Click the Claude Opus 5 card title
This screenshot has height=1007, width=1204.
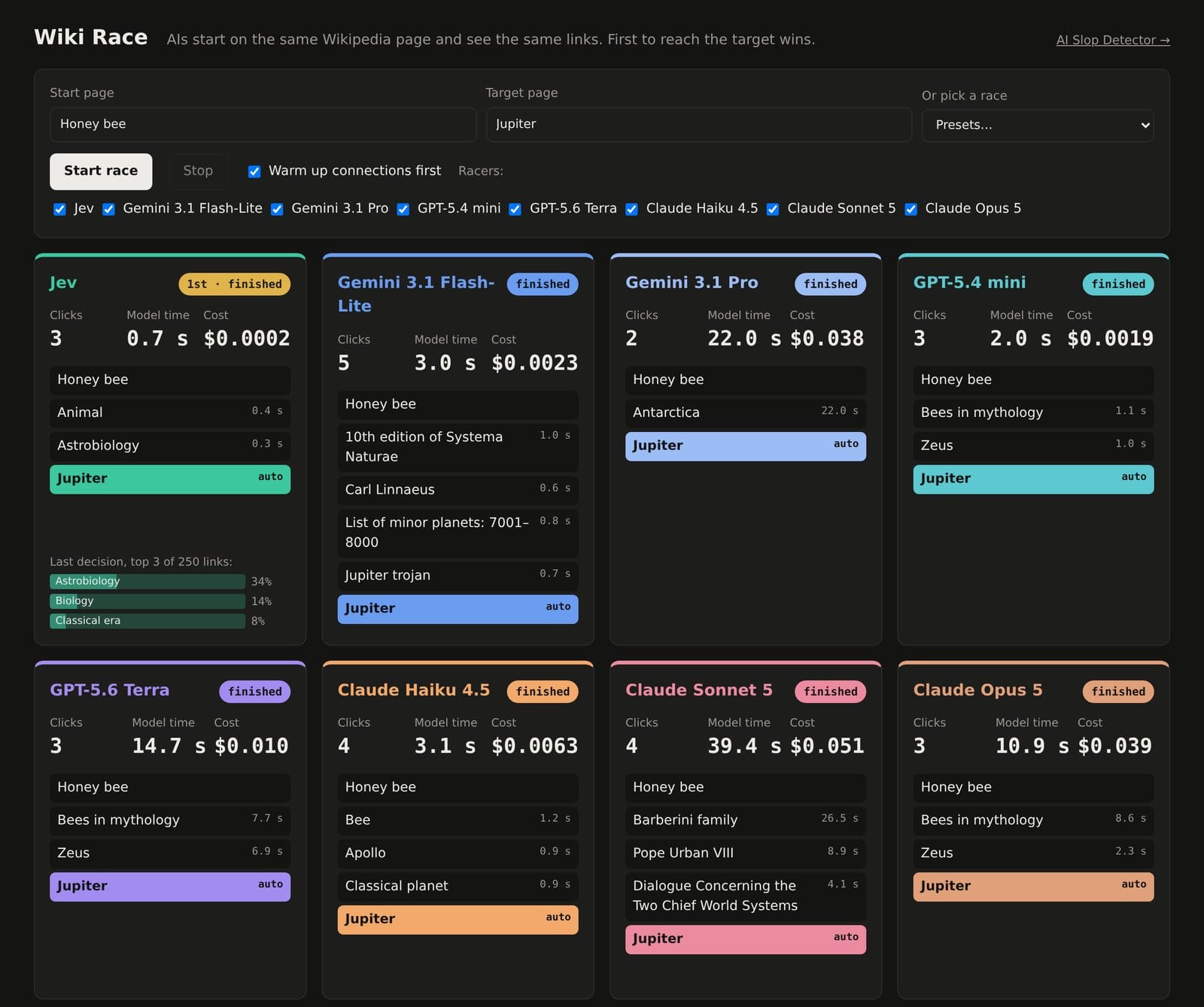coord(978,690)
